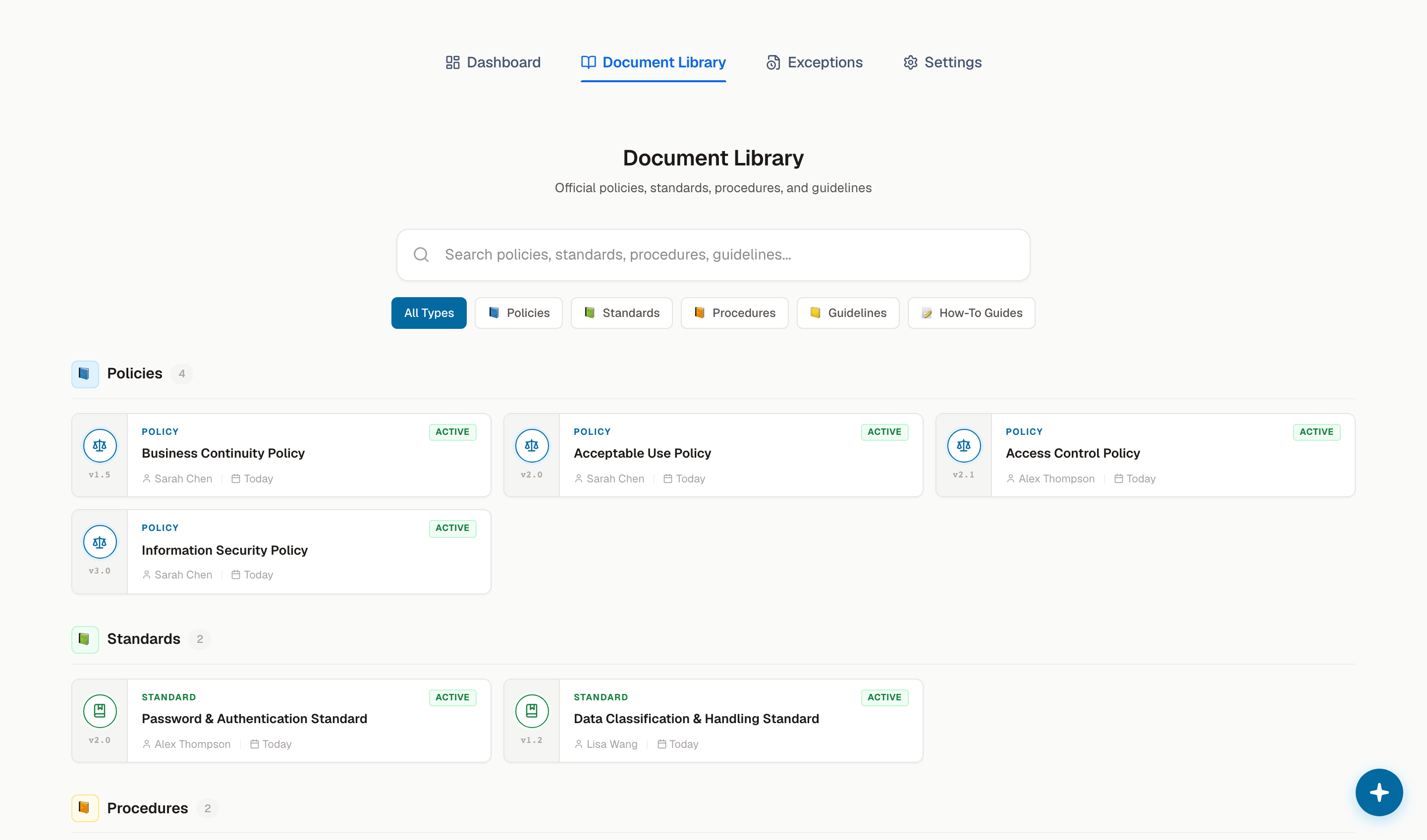Screen dimensions: 1427x840
Task: Click the Document Library book icon
Action: pyautogui.click(x=588, y=62)
